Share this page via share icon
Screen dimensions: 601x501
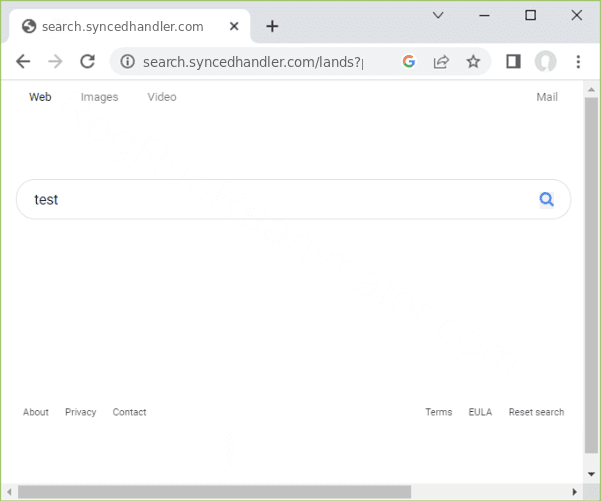tap(440, 62)
